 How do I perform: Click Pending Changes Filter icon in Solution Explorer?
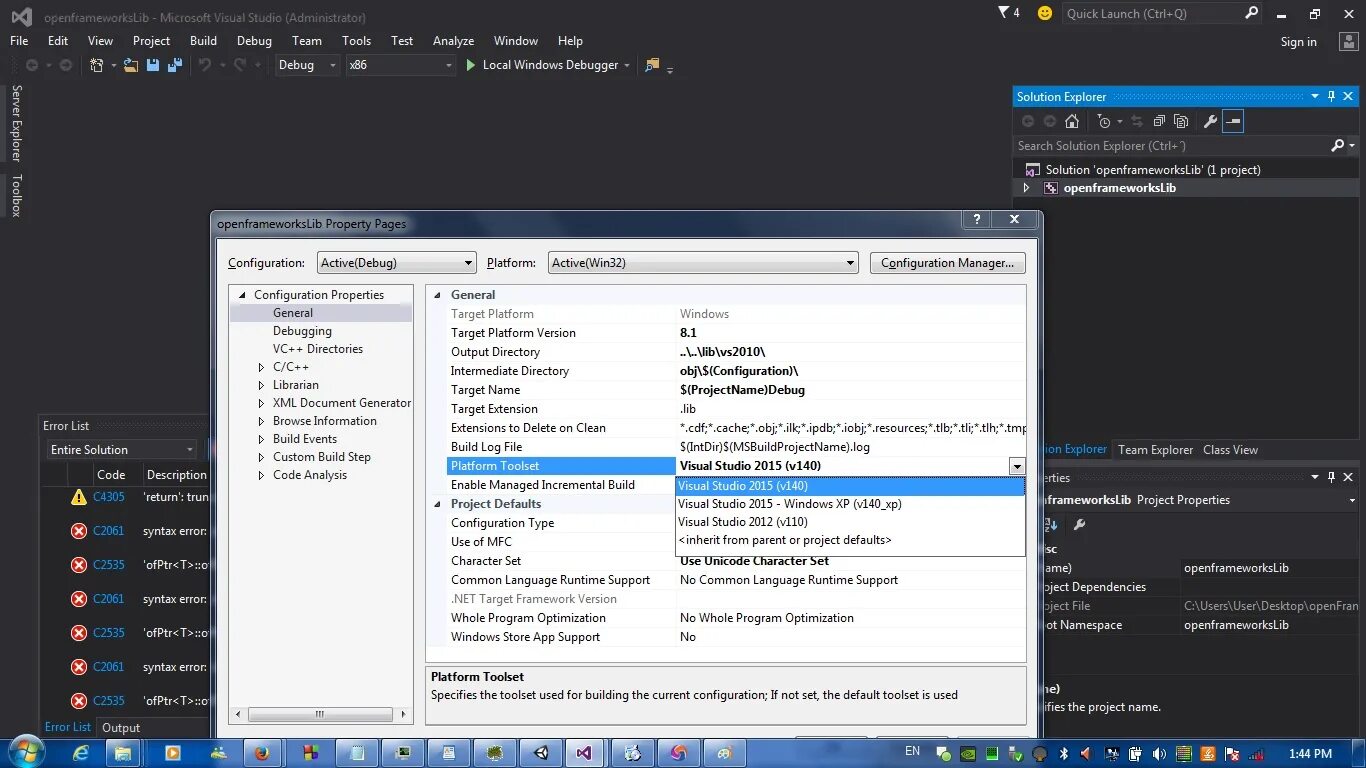[x=1104, y=121]
